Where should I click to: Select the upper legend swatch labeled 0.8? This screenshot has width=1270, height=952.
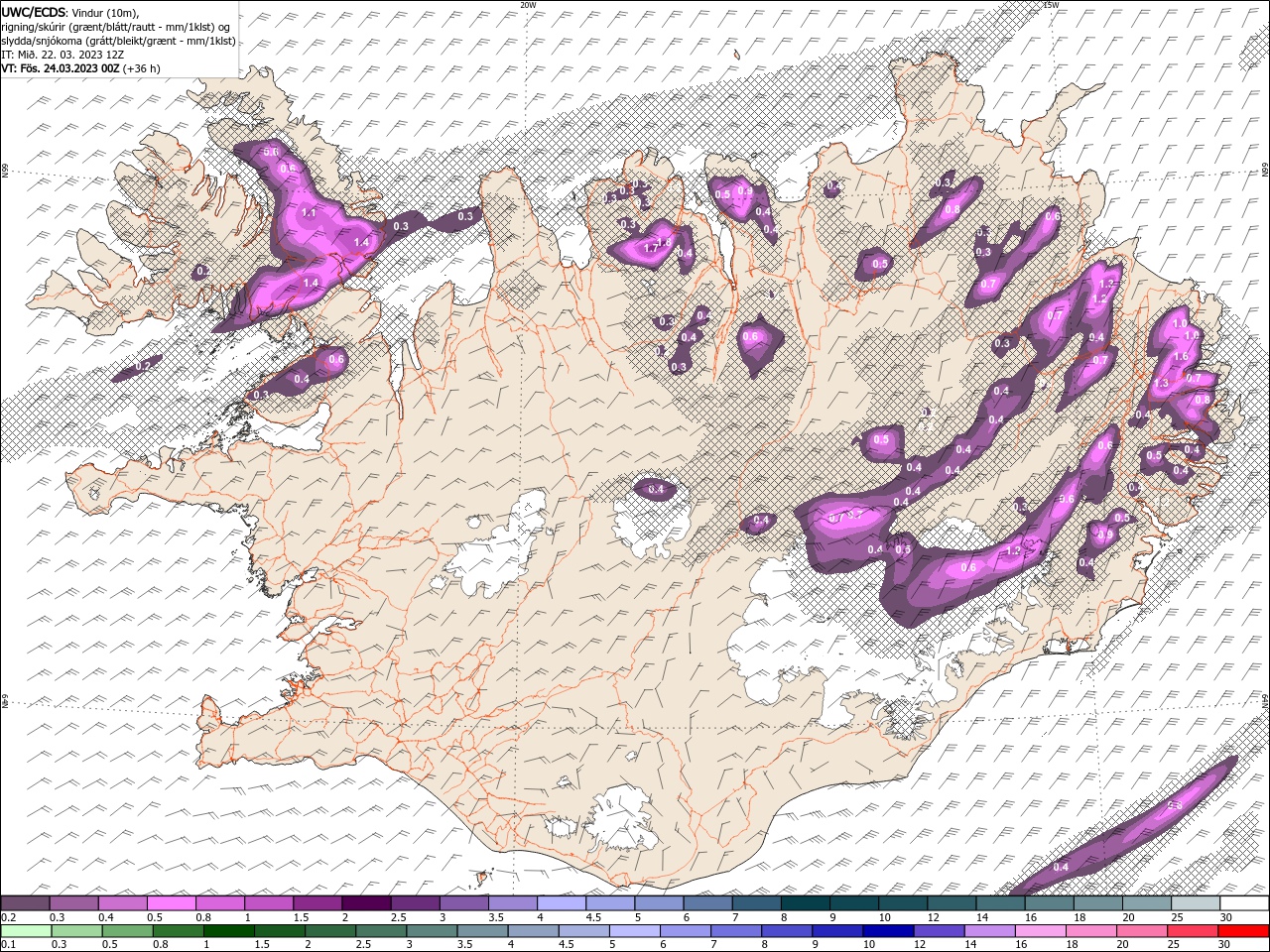(x=219, y=903)
